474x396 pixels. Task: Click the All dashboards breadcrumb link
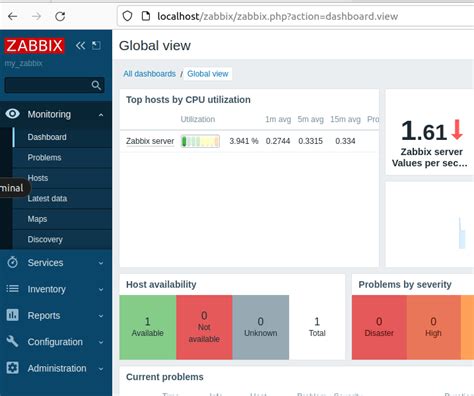coord(149,74)
